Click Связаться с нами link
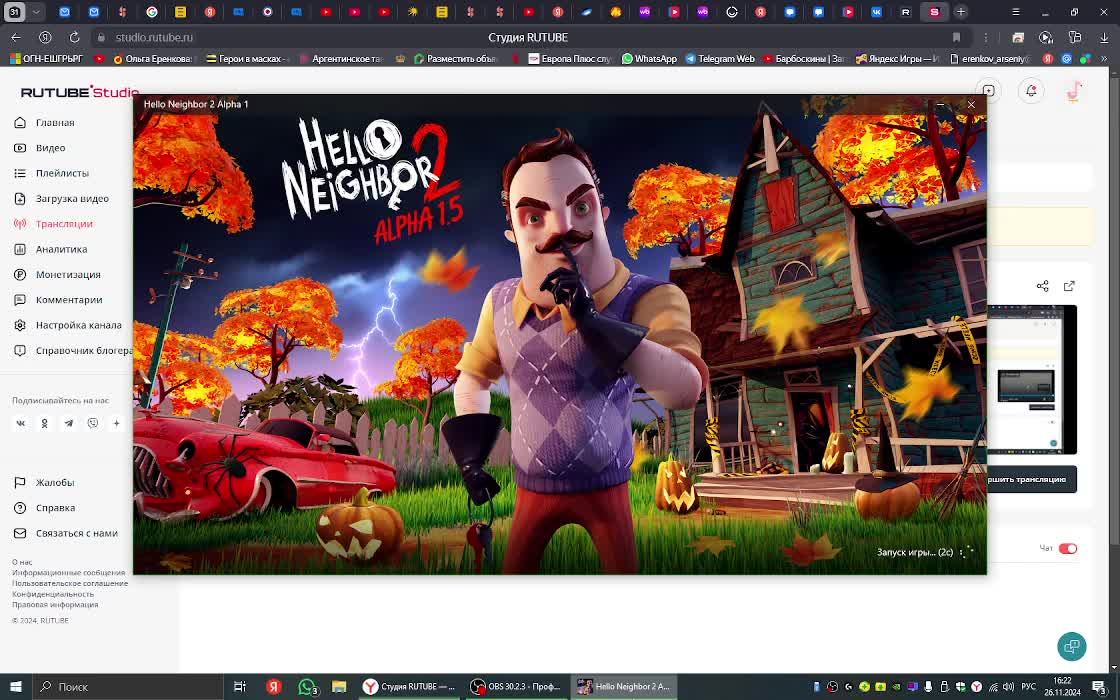Screen dimensions: 1120x700 [x=76, y=533]
